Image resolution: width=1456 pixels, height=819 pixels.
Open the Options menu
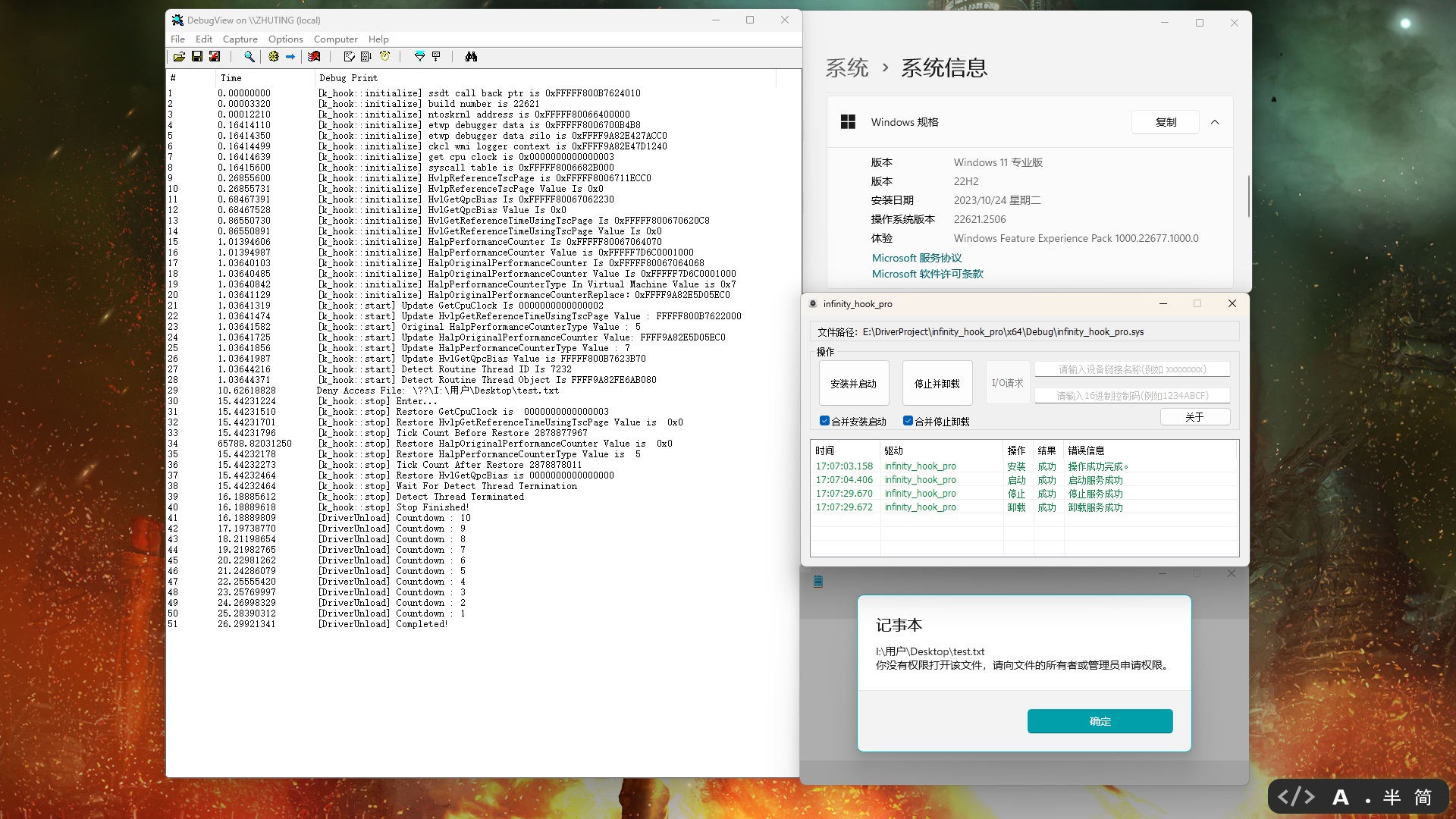(x=285, y=39)
